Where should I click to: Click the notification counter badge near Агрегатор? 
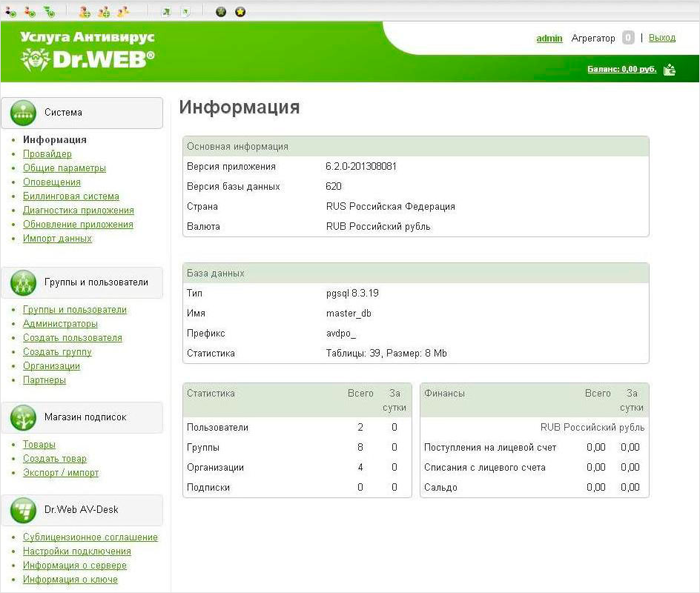point(628,38)
